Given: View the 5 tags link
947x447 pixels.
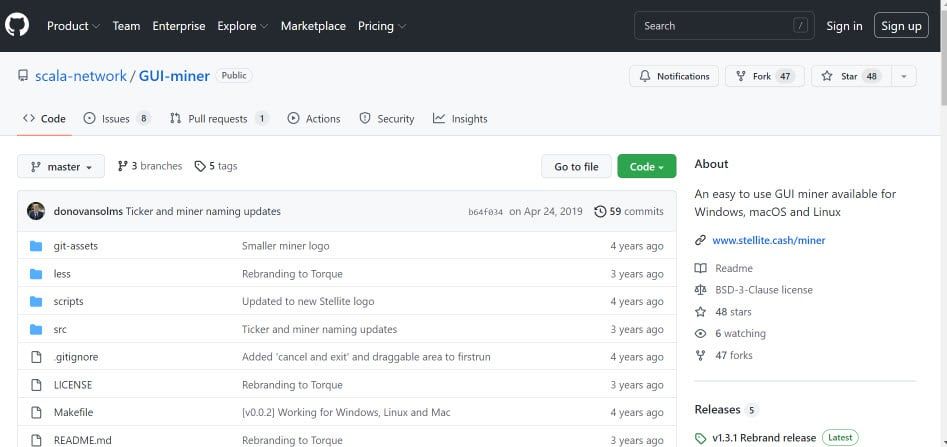Looking at the screenshot, I should click(x=216, y=166).
